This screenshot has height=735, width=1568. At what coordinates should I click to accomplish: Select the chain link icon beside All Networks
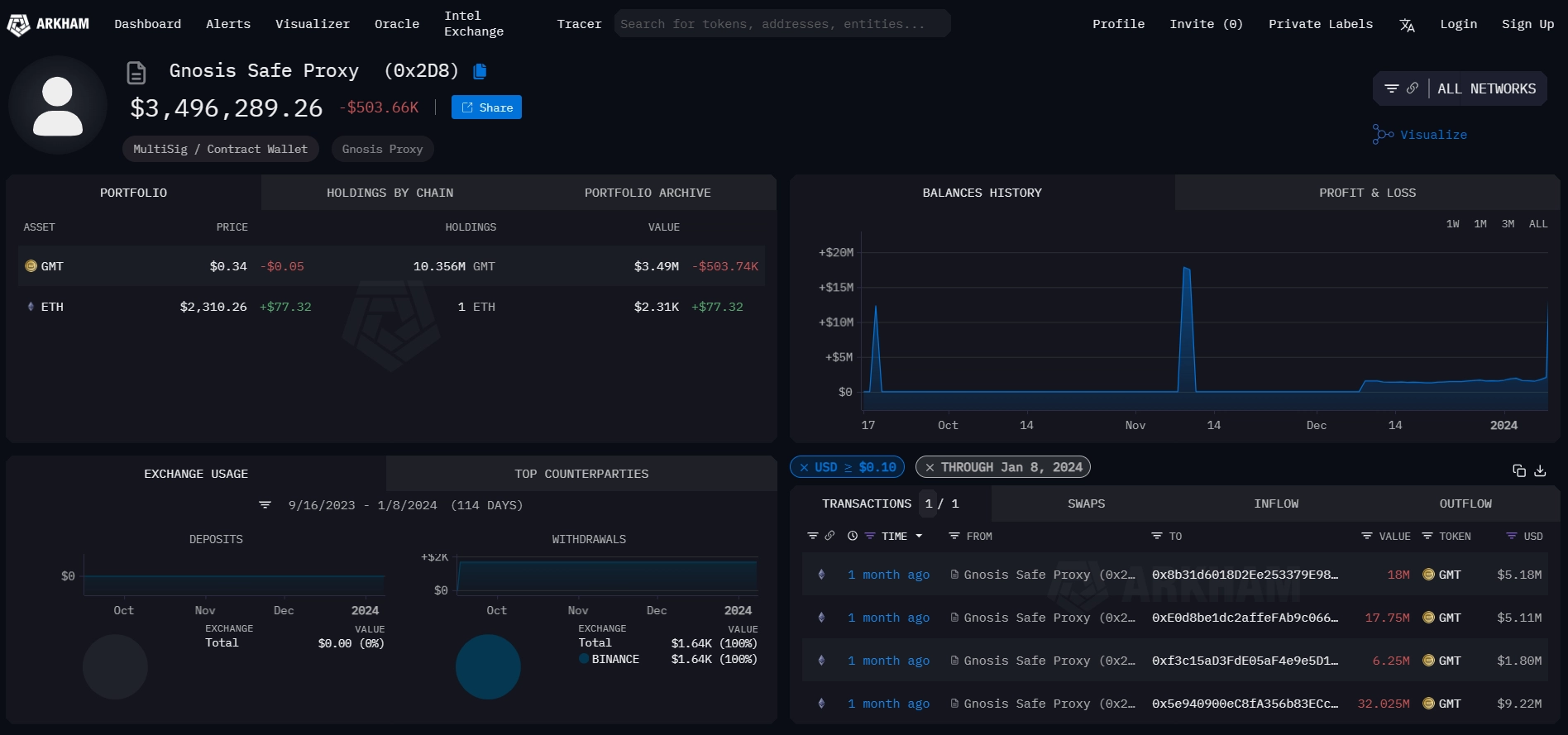pos(1413,88)
